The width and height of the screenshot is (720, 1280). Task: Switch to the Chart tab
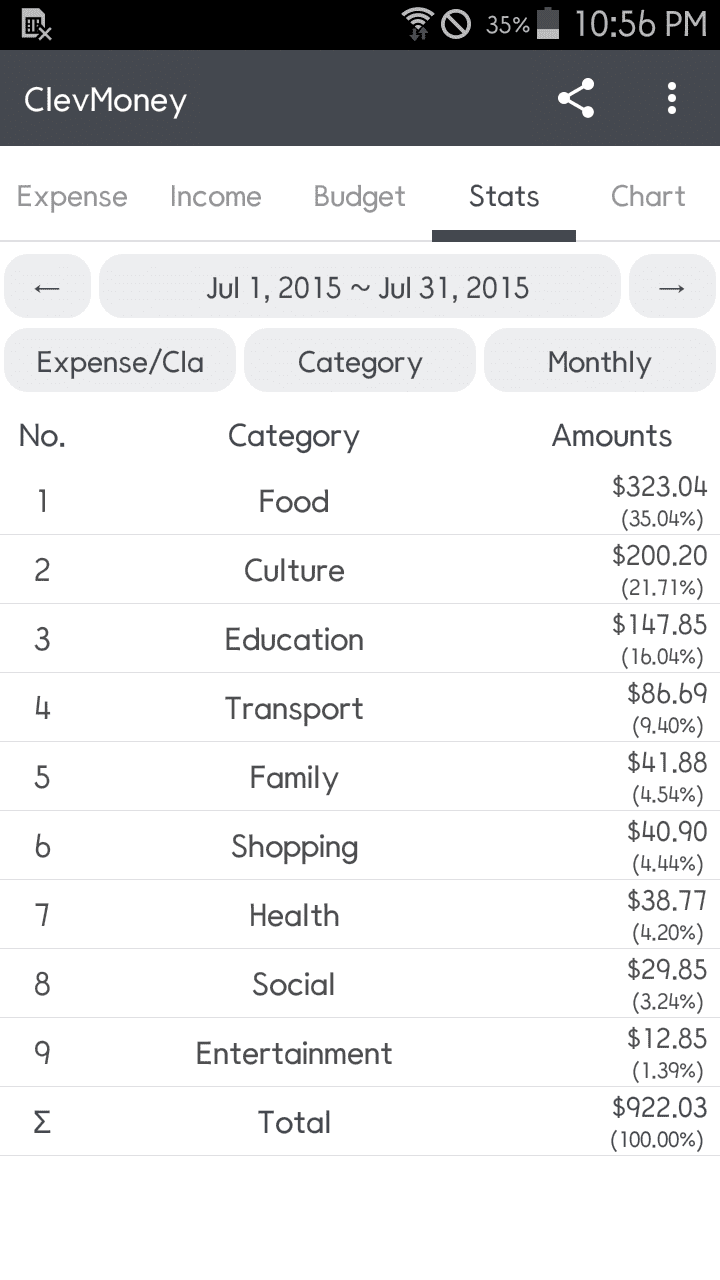648,196
